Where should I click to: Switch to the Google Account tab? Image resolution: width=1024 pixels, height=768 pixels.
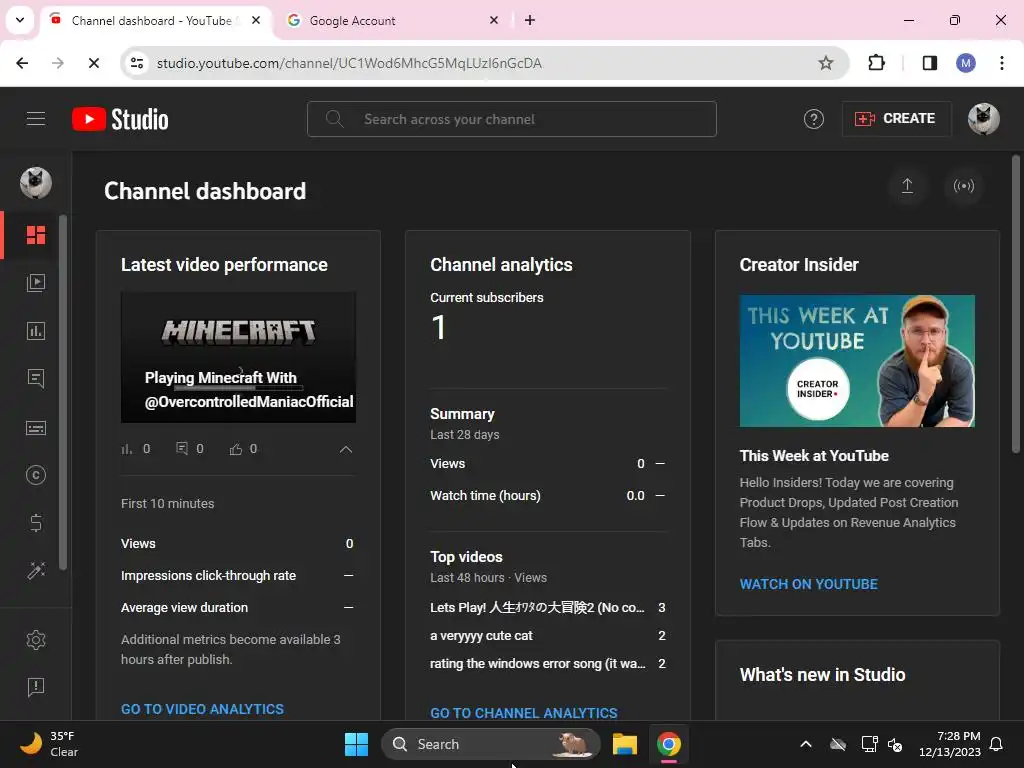click(392, 20)
